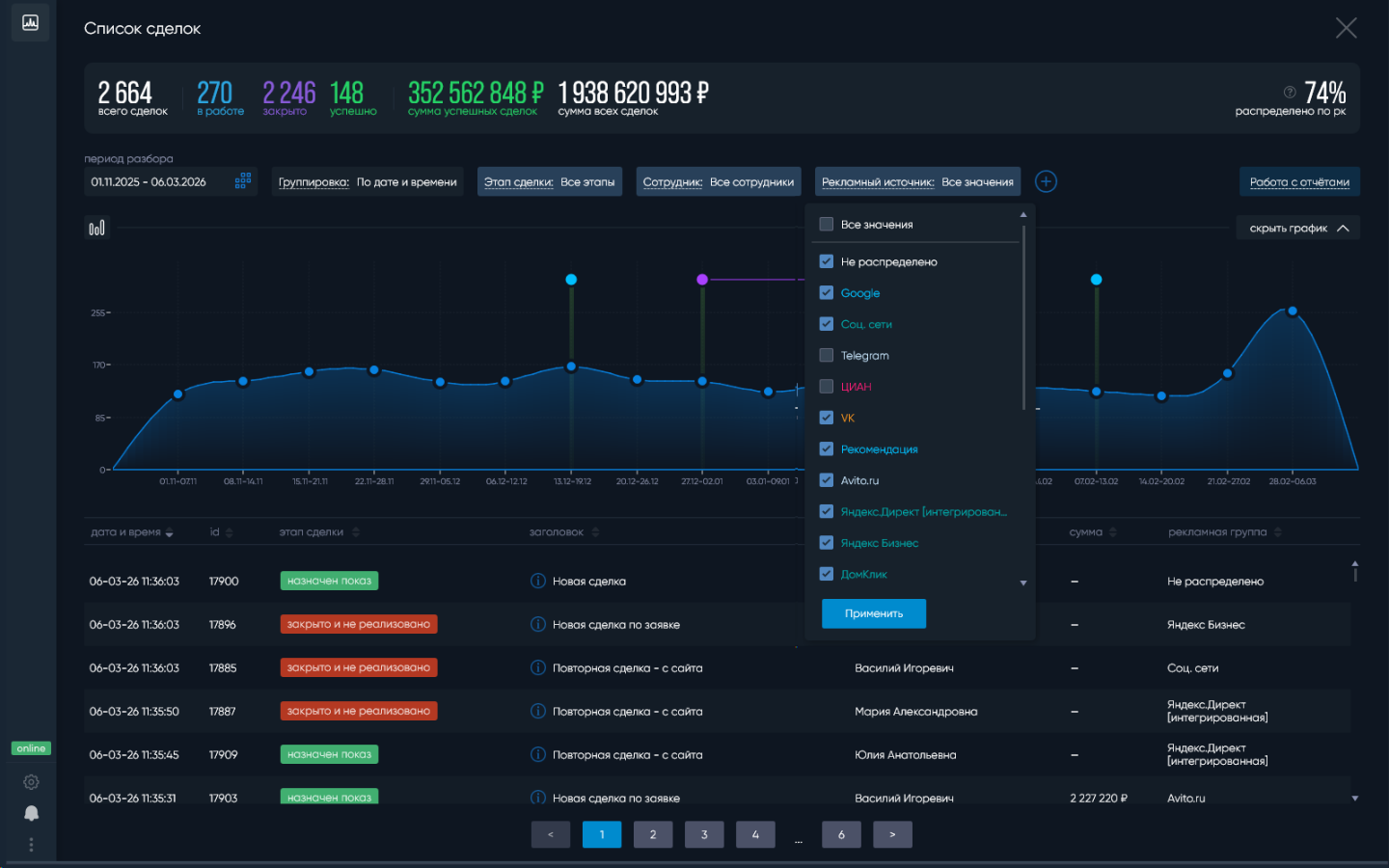Expand the 'Сотрудник' filter dropdown
1389x868 pixels.
tap(718, 181)
